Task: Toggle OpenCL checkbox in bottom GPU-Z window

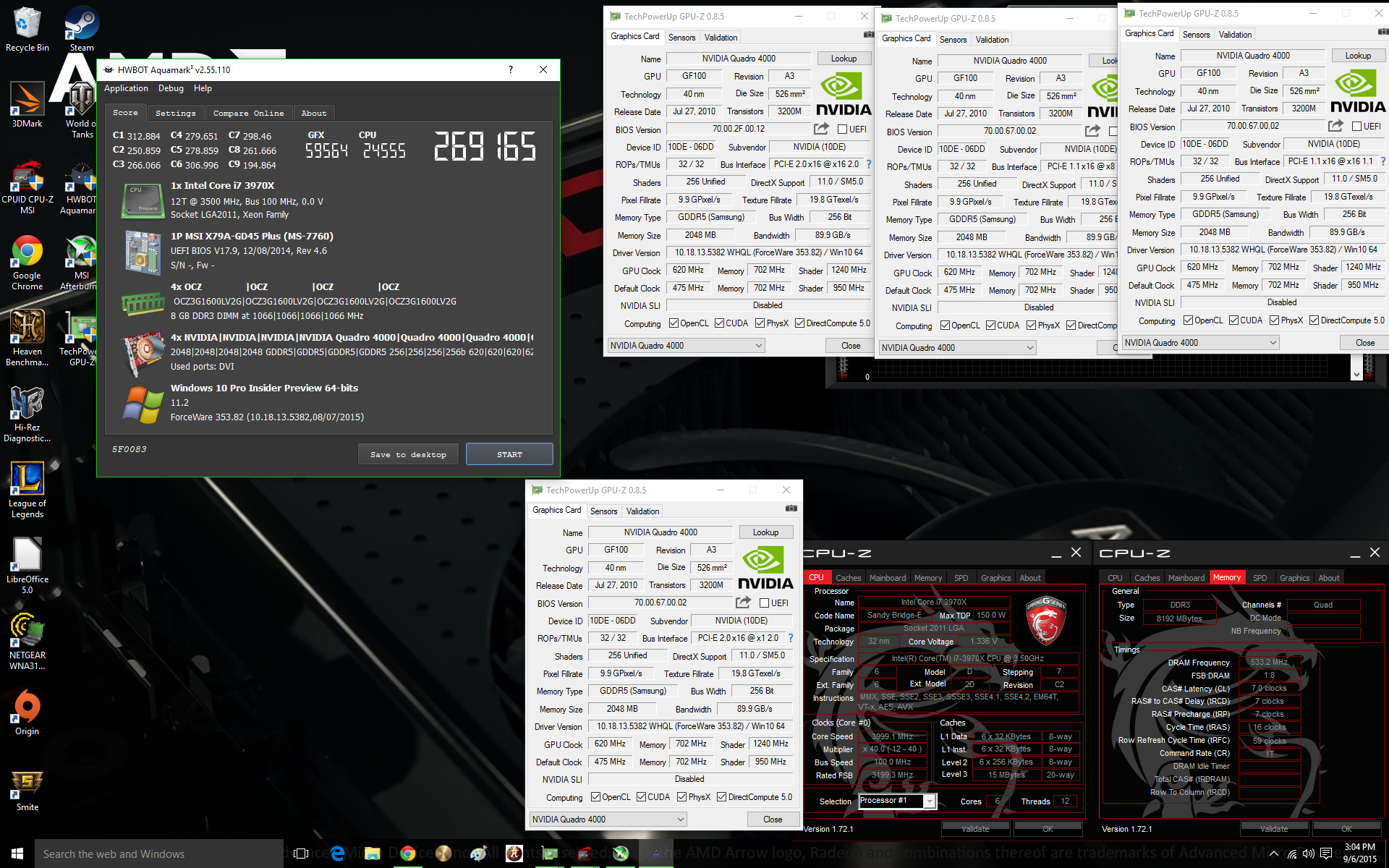Action: pos(595,797)
